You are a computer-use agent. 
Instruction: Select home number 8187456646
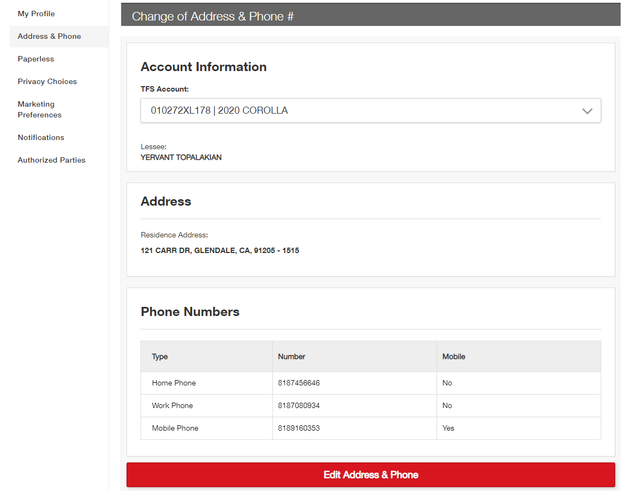299,383
